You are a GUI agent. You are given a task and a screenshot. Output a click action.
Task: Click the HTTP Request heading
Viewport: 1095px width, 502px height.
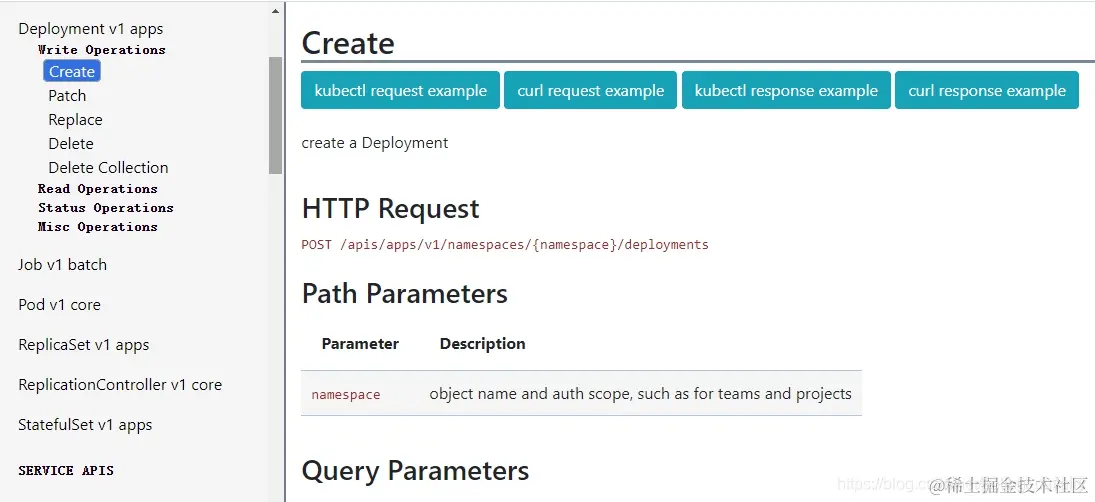[x=390, y=209]
